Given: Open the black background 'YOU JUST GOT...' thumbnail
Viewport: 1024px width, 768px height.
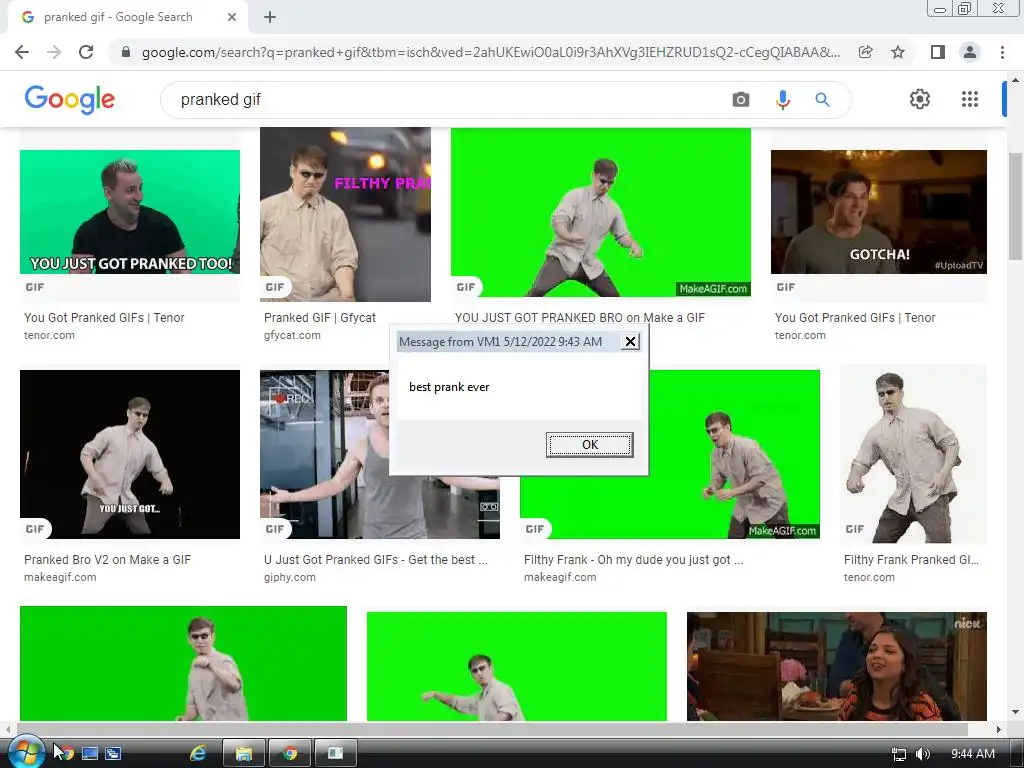Looking at the screenshot, I should (x=130, y=455).
